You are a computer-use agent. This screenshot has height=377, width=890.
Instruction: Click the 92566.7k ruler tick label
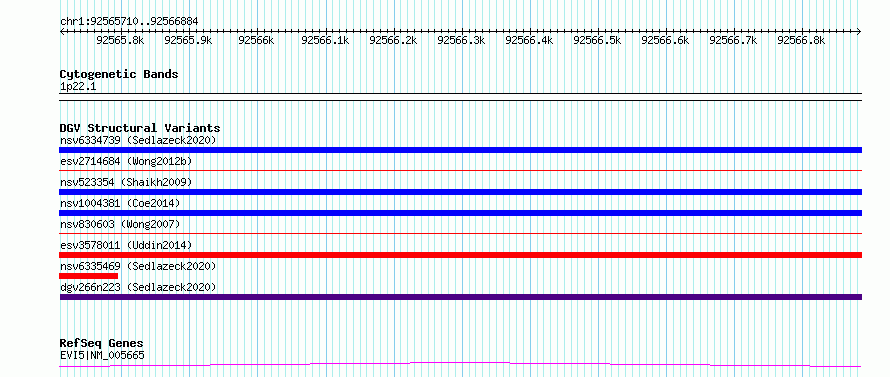pyautogui.click(x=733, y=40)
